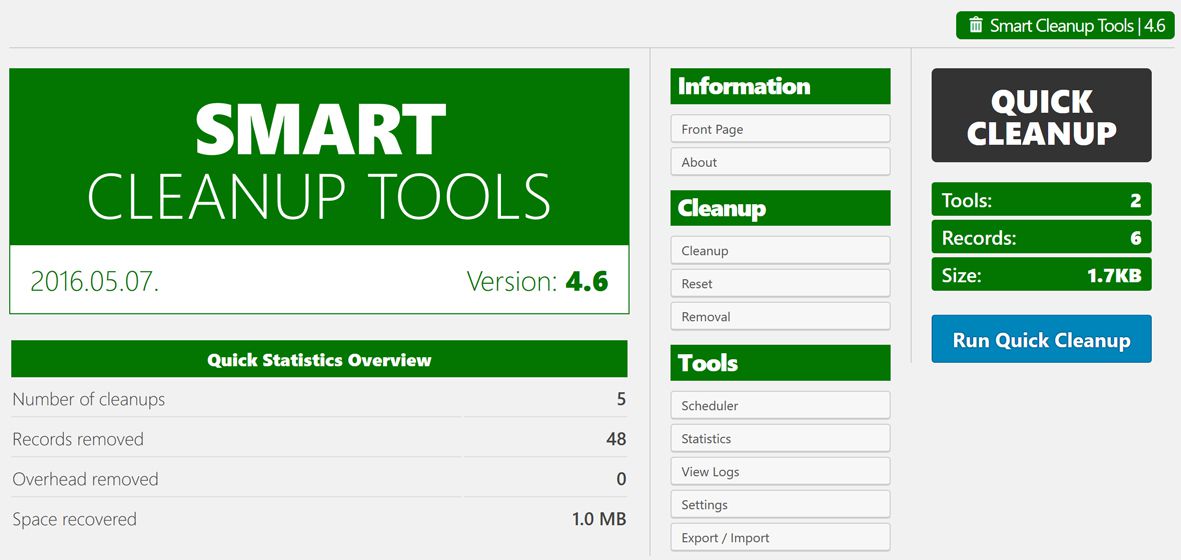
Task: View the Statistics page
Action: (x=779, y=439)
